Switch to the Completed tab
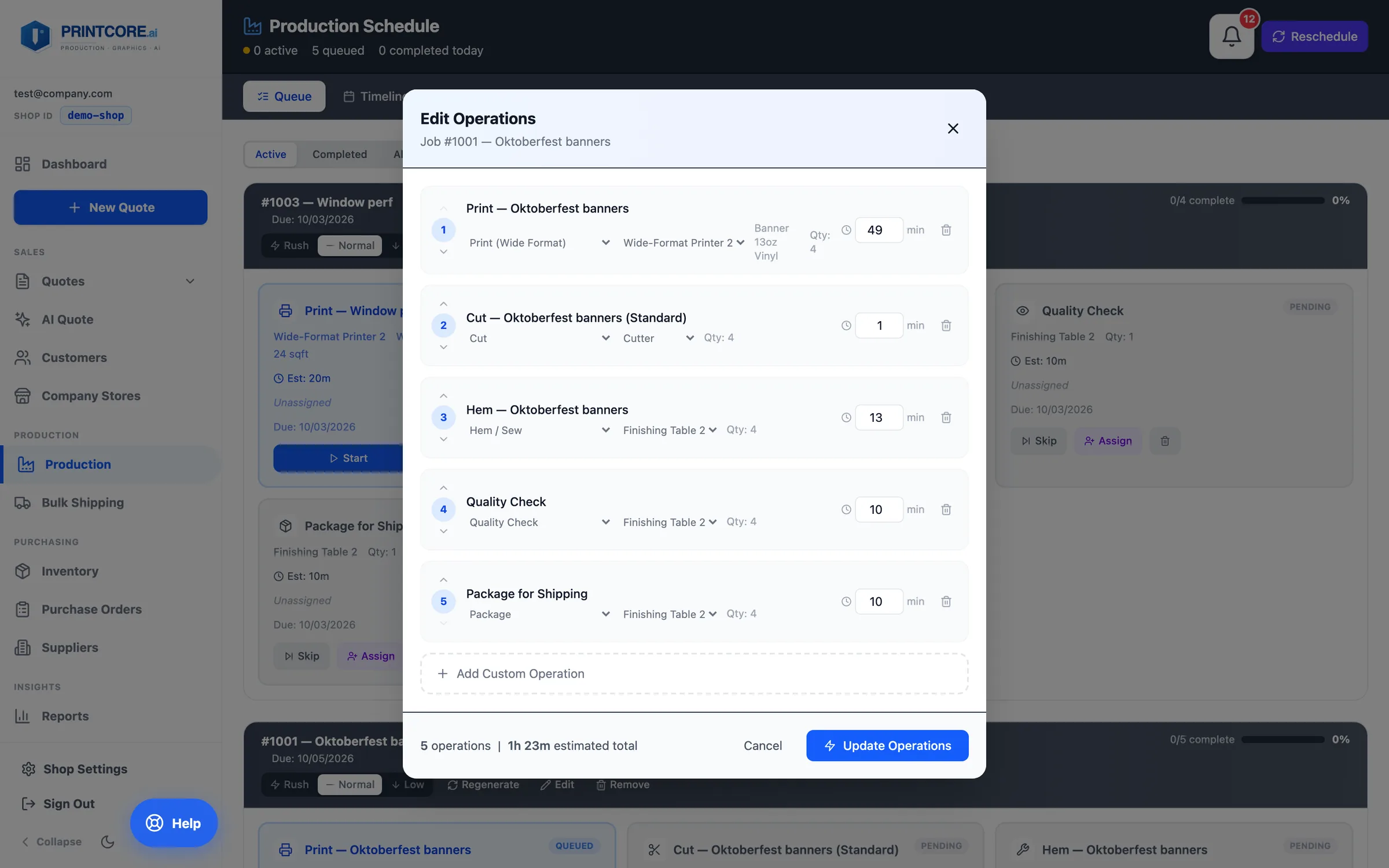Screen dimensions: 1389x868 (340, 154)
